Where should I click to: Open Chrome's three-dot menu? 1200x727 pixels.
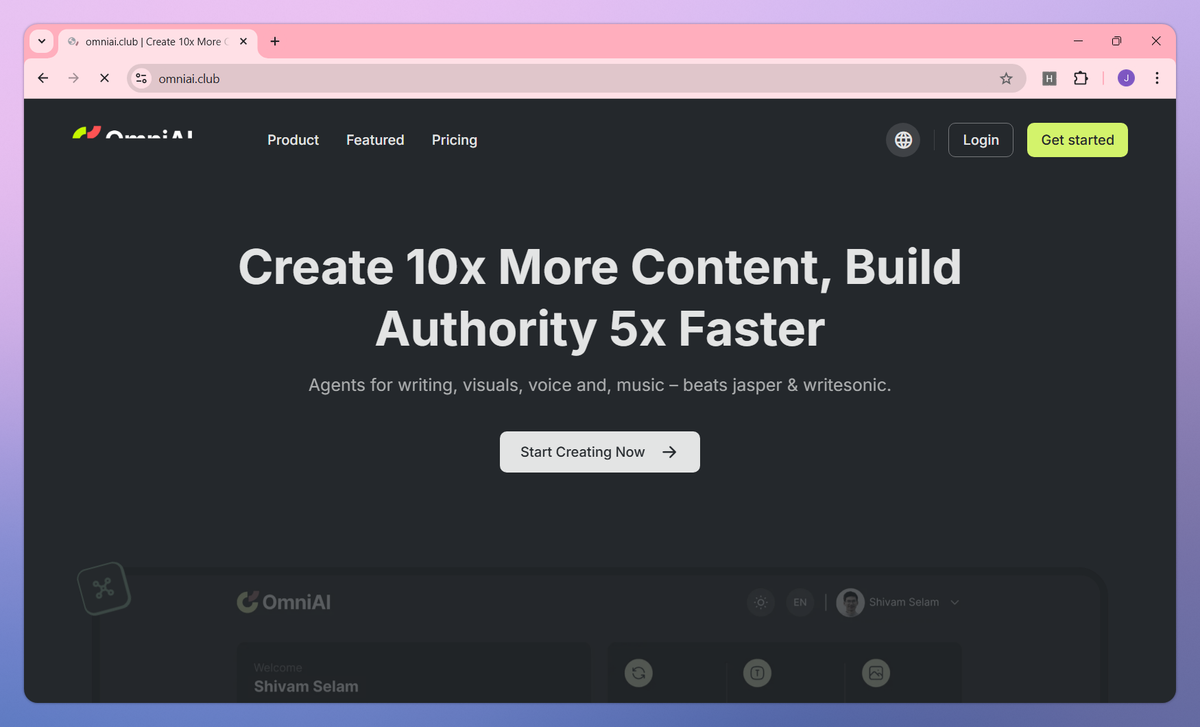[x=1157, y=78]
